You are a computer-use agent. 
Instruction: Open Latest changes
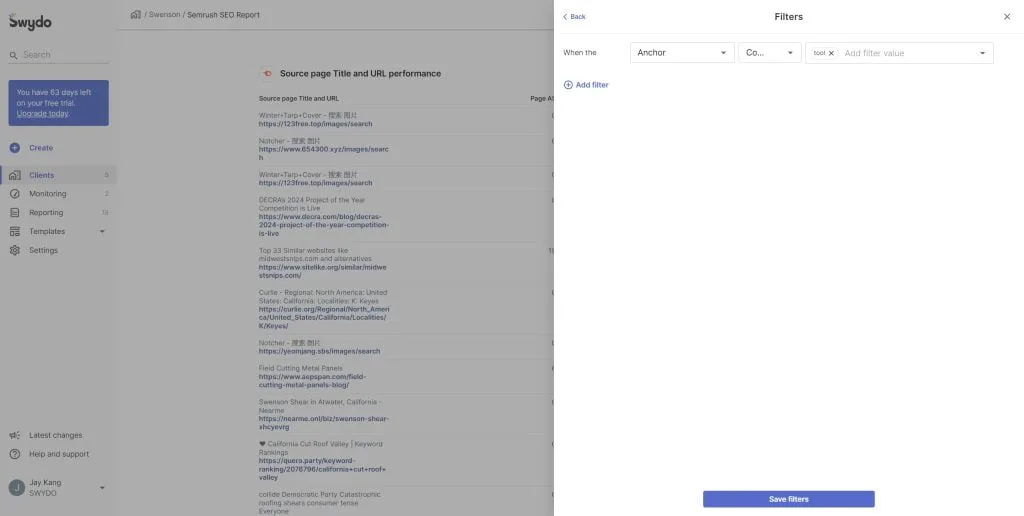(x=56, y=436)
